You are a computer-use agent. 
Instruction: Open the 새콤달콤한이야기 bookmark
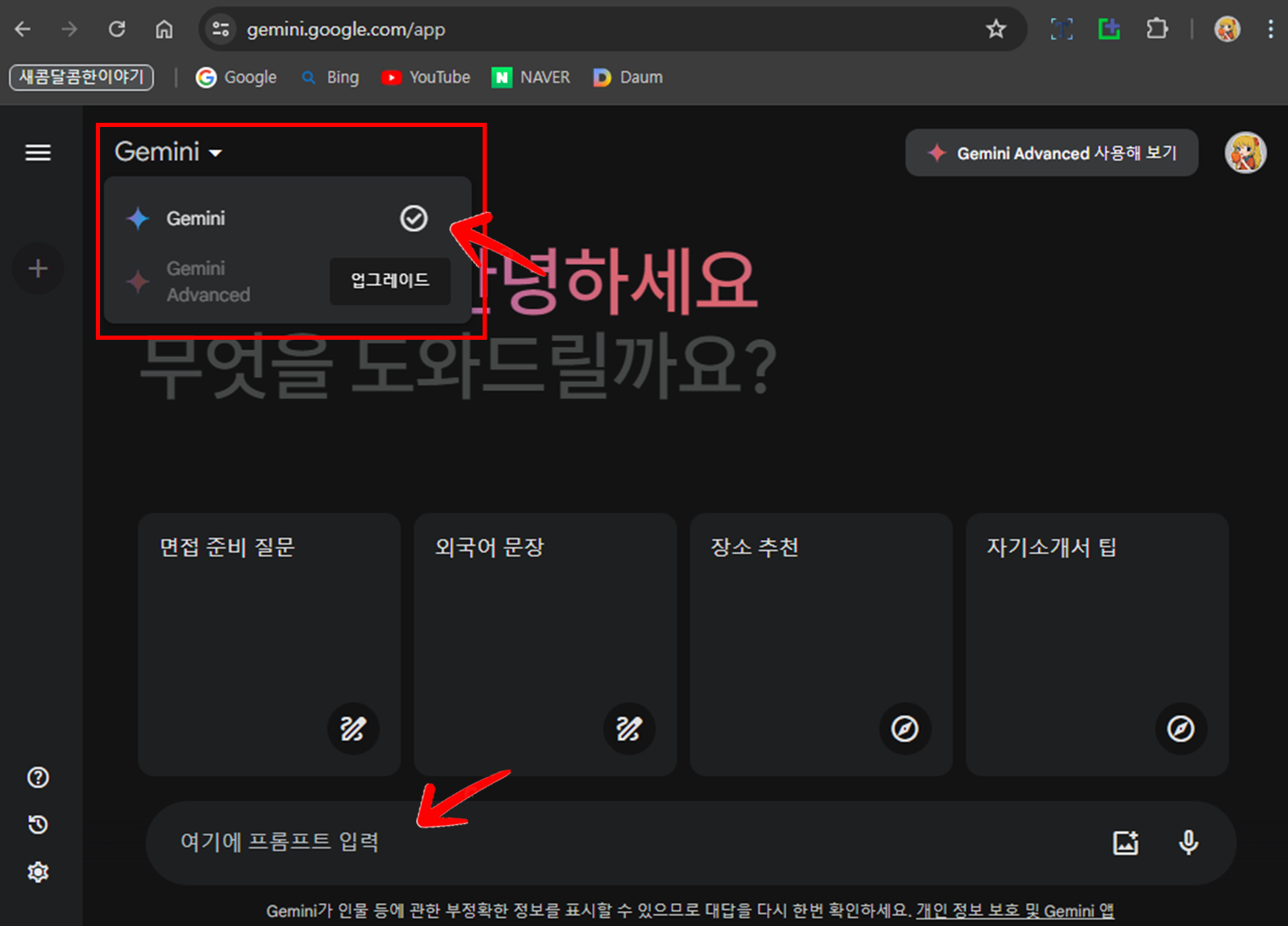(82, 77)
